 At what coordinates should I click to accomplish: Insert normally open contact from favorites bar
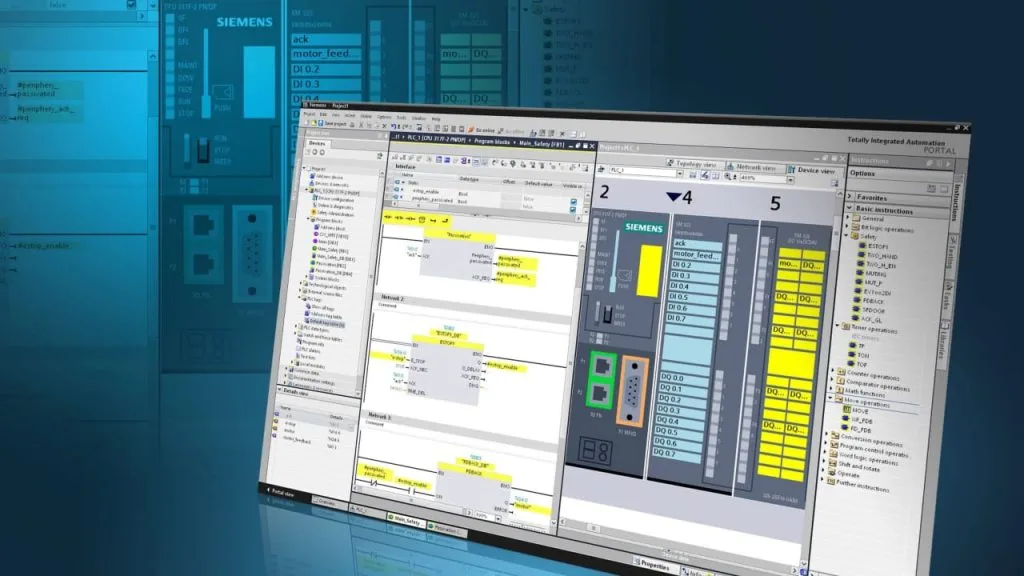pos(387,217)
